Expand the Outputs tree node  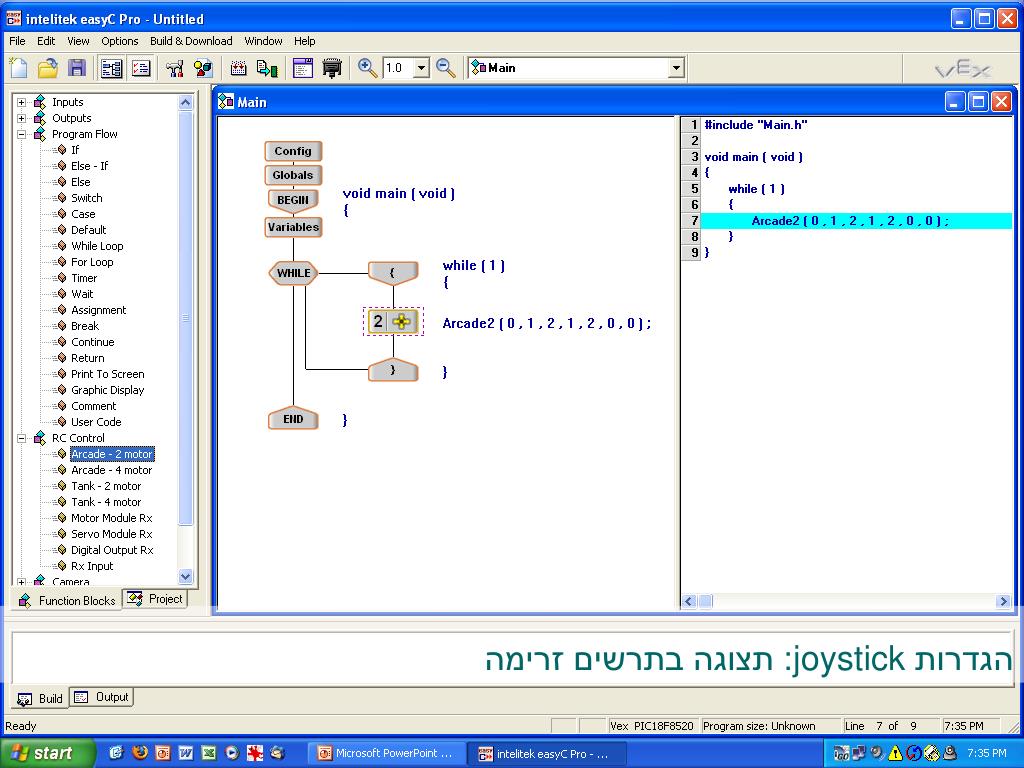point(22,118)
